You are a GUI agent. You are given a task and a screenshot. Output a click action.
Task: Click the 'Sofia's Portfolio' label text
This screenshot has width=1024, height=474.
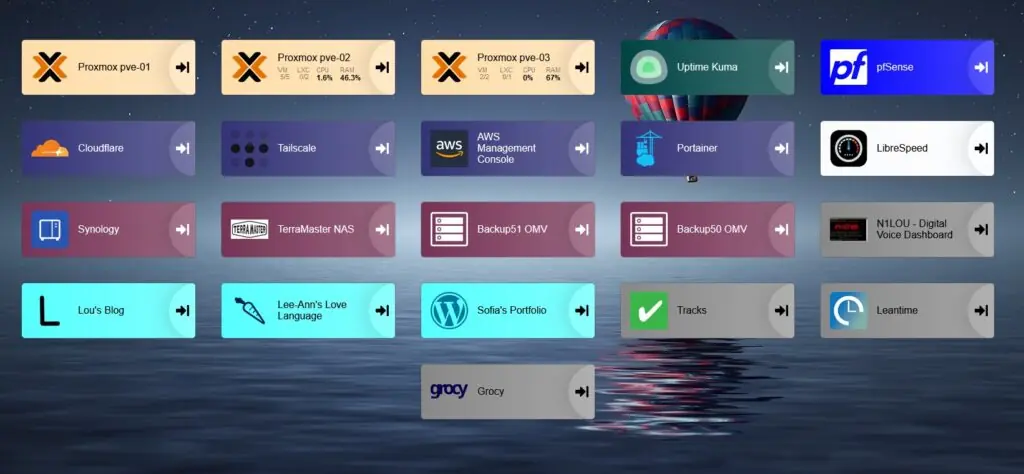[x=511, y=310]
